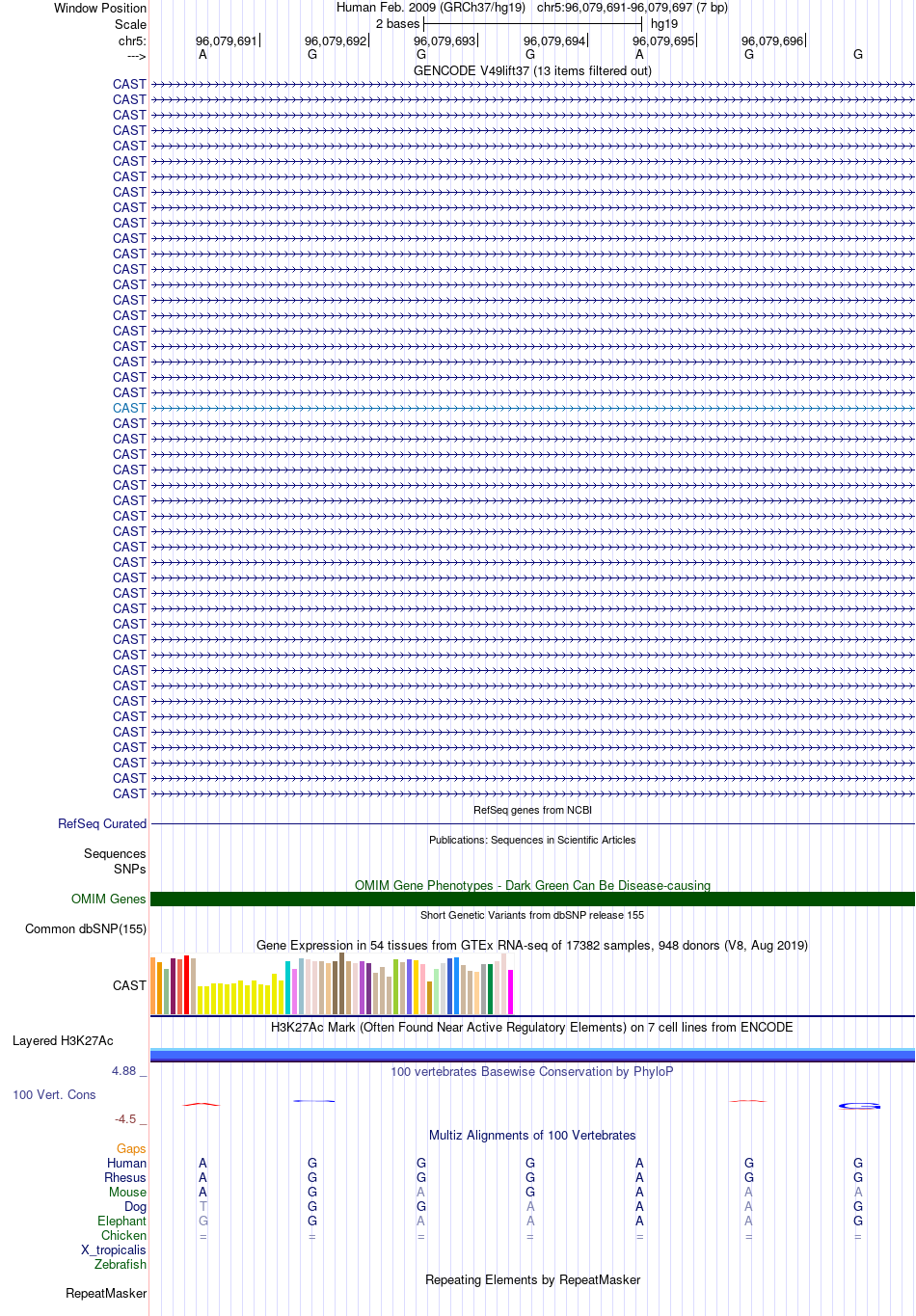This screenshot has width=916, height=1316.
Task: Click the RefSeq Curated track label
Action: (x=102, y=823)
